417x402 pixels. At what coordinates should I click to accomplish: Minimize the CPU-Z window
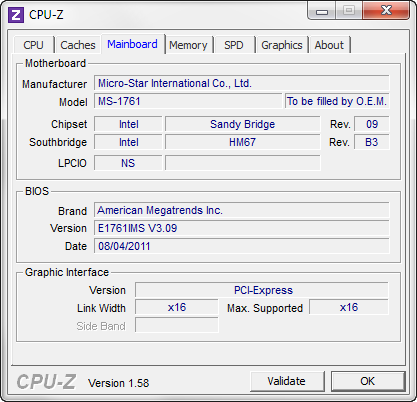coord(321,12)
